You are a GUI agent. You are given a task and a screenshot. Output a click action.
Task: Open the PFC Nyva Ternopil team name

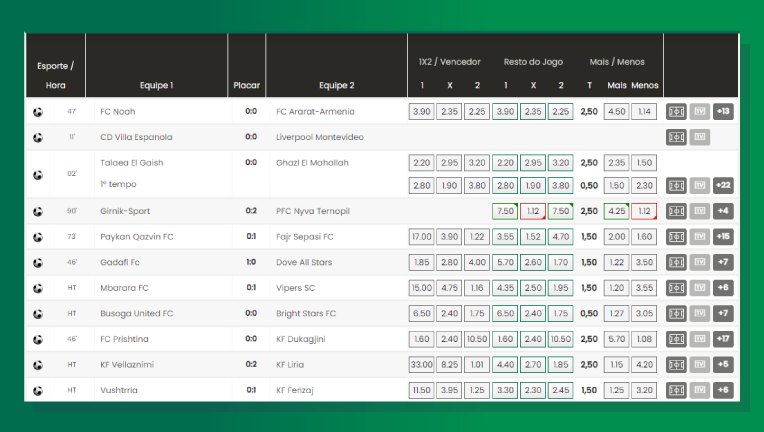[x=313, y=211]
